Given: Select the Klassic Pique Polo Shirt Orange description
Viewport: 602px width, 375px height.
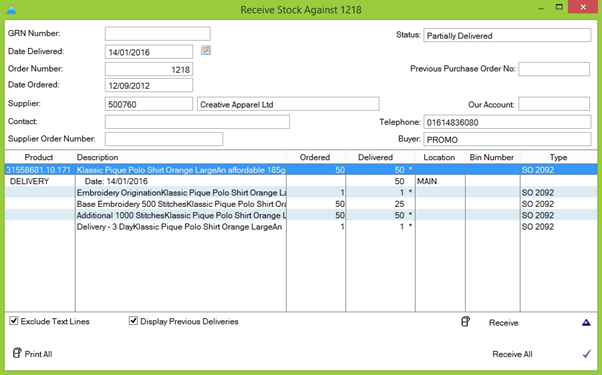Looking at the screenshot, I should point(181,170).
